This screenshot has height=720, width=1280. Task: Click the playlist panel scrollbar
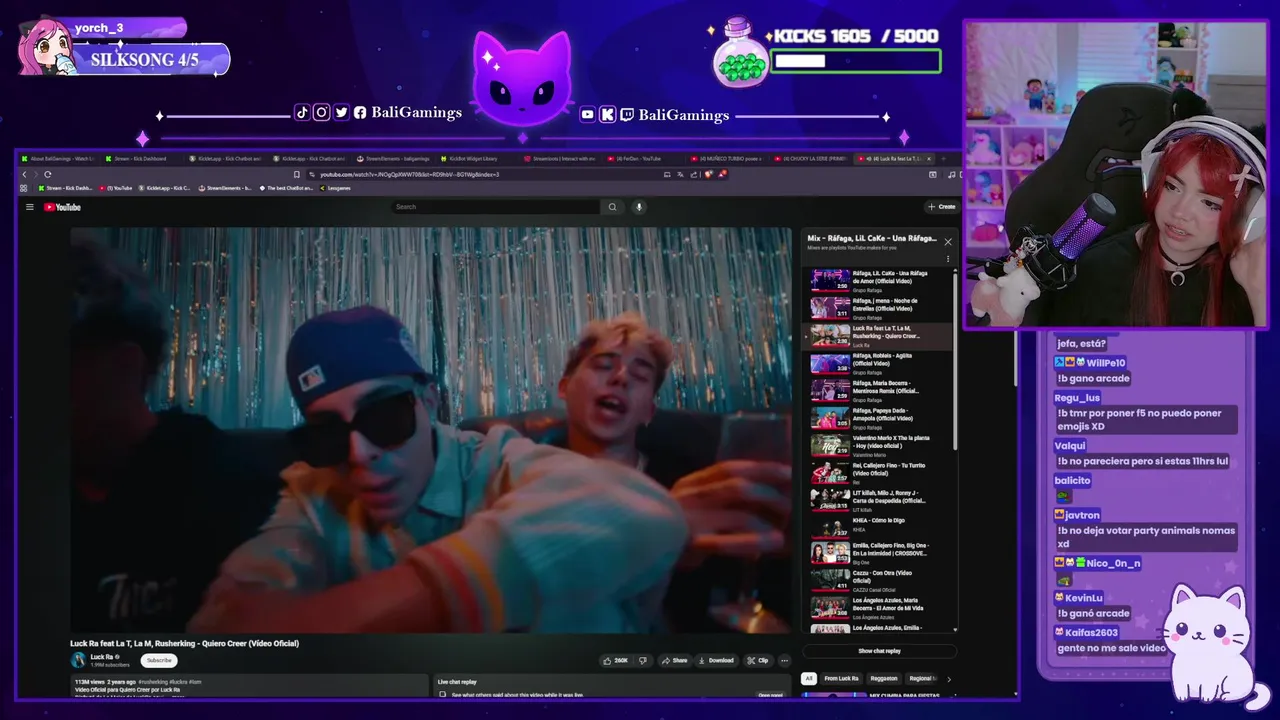click(x=955, y=360)
